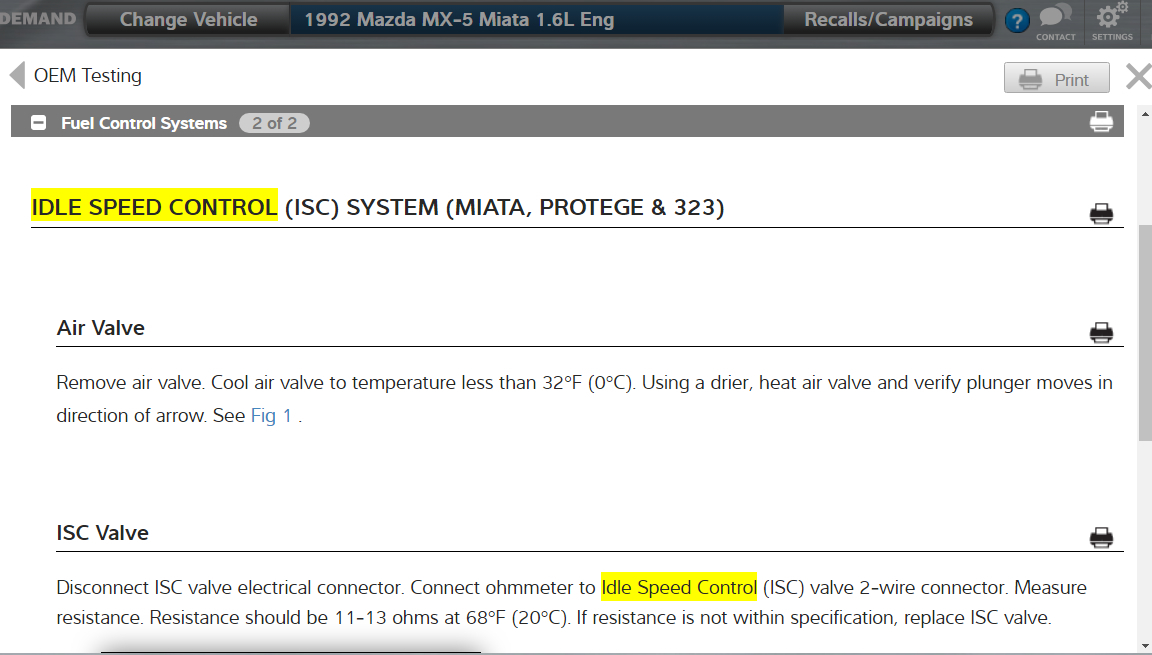Open the Settings gear icon
This screenshot has width=1152, height=655.
[1111, 21]
